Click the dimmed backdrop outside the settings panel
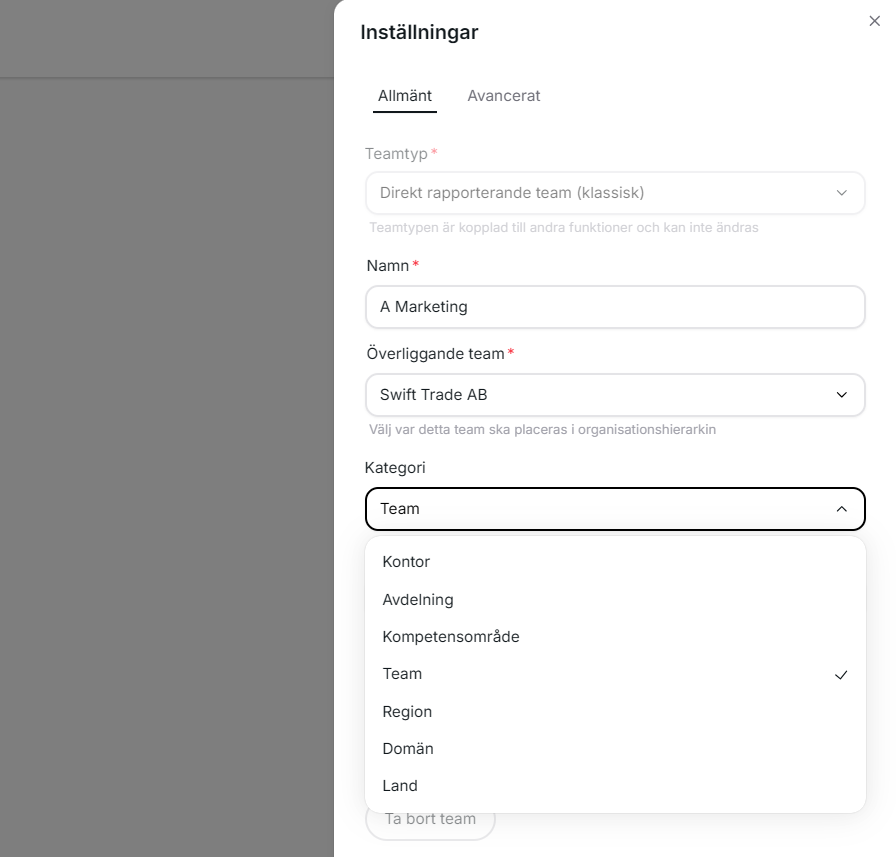Screen dimensions: 896x857 coord(165,450)
